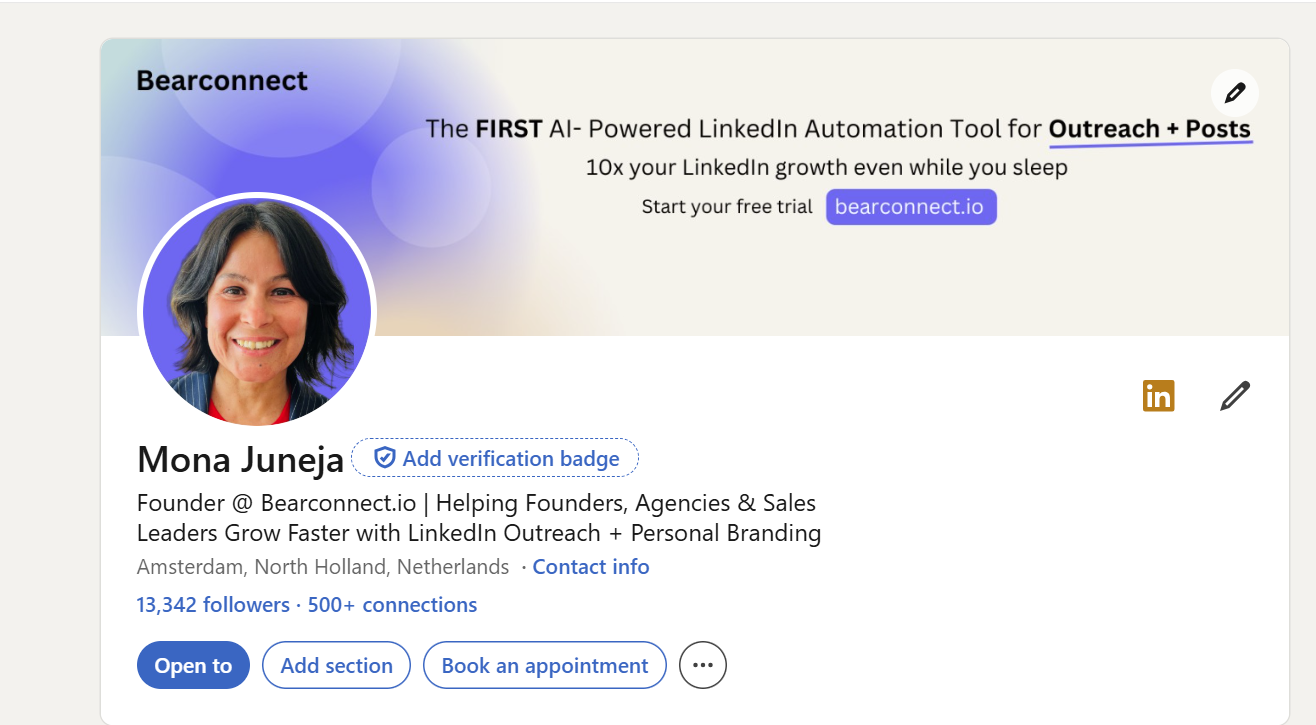Open the Contact info link

[x=590, y=567]
